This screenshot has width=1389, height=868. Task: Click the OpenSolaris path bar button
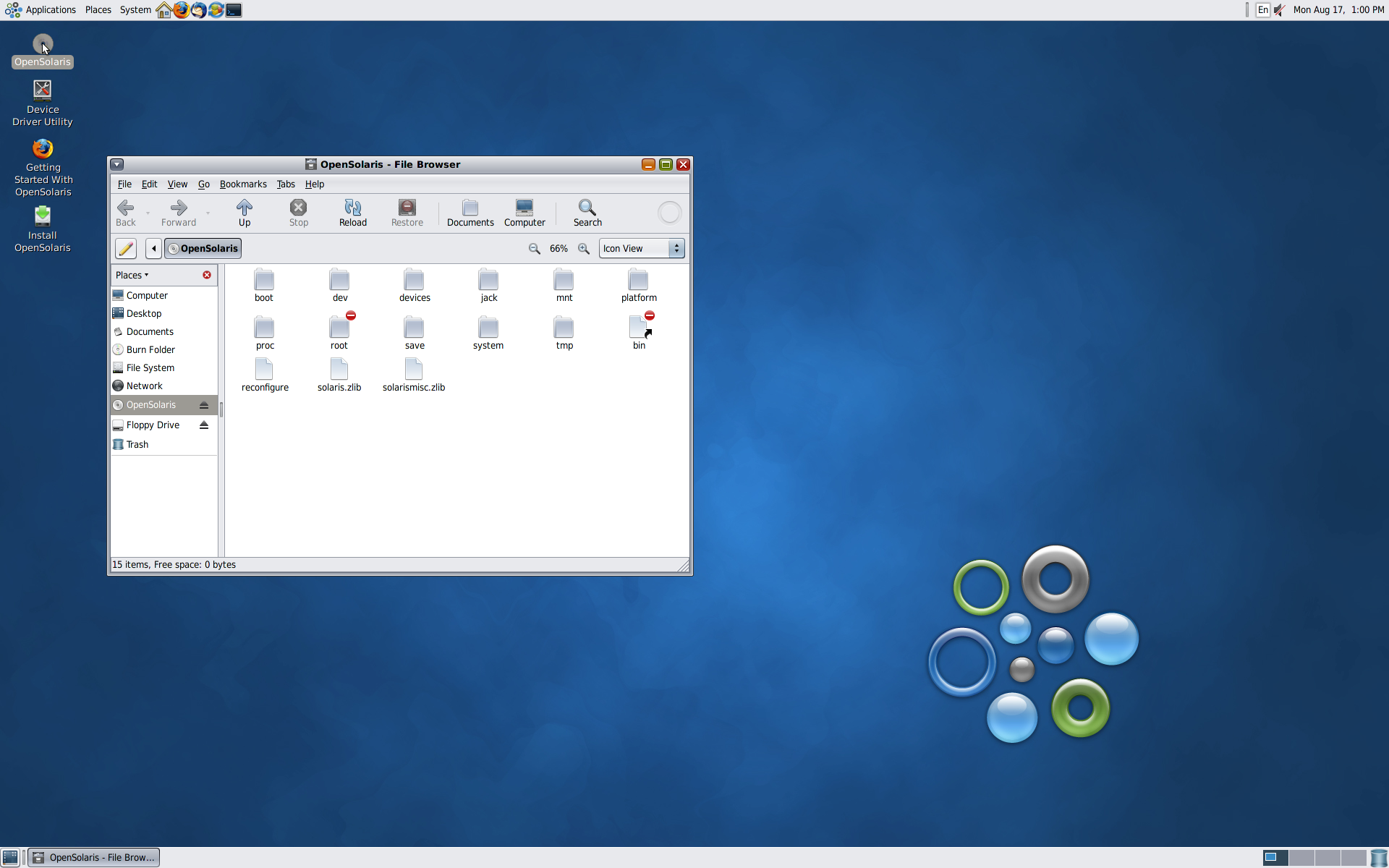[203, 249]
